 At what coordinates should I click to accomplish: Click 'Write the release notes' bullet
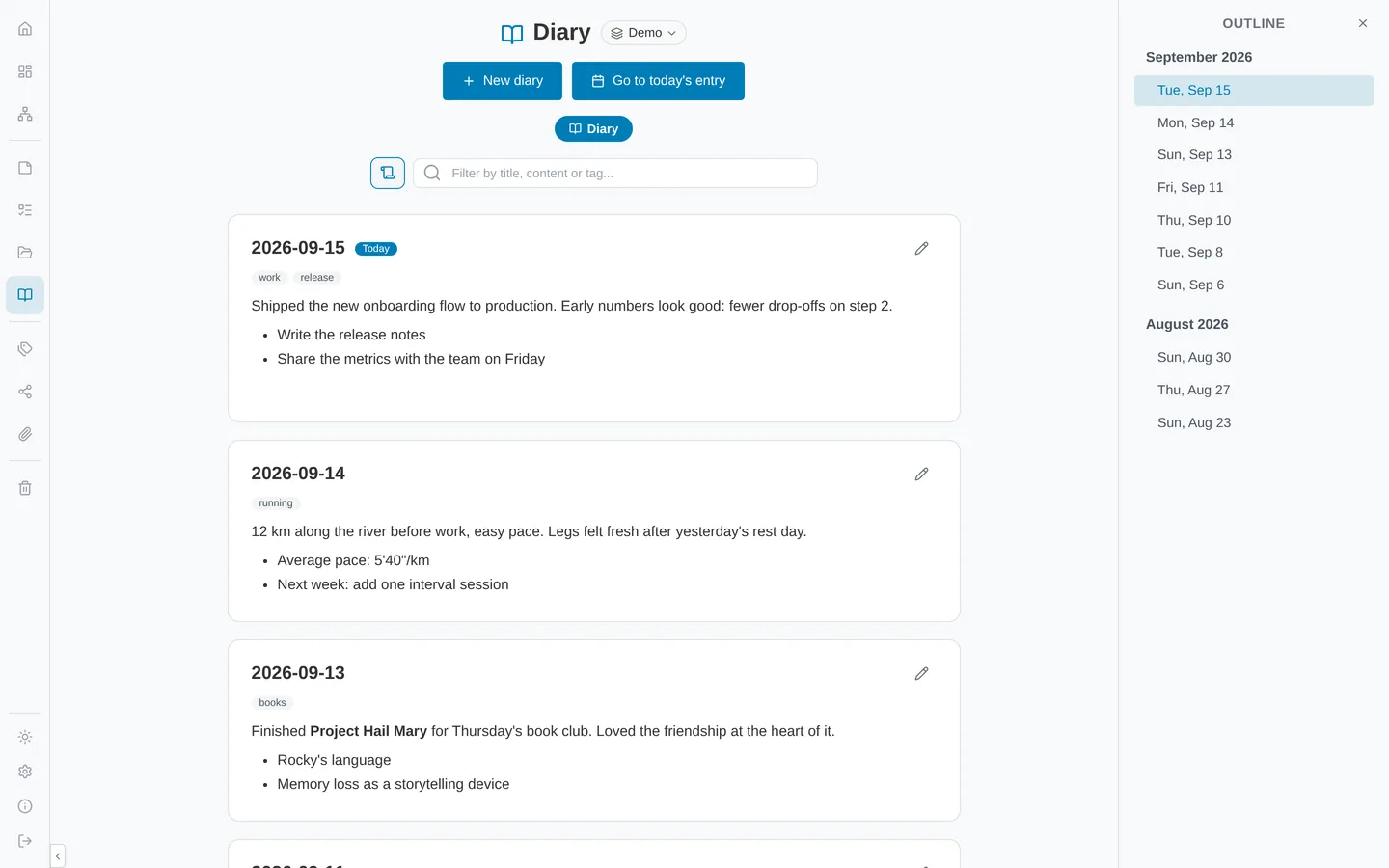pos(351,335)
